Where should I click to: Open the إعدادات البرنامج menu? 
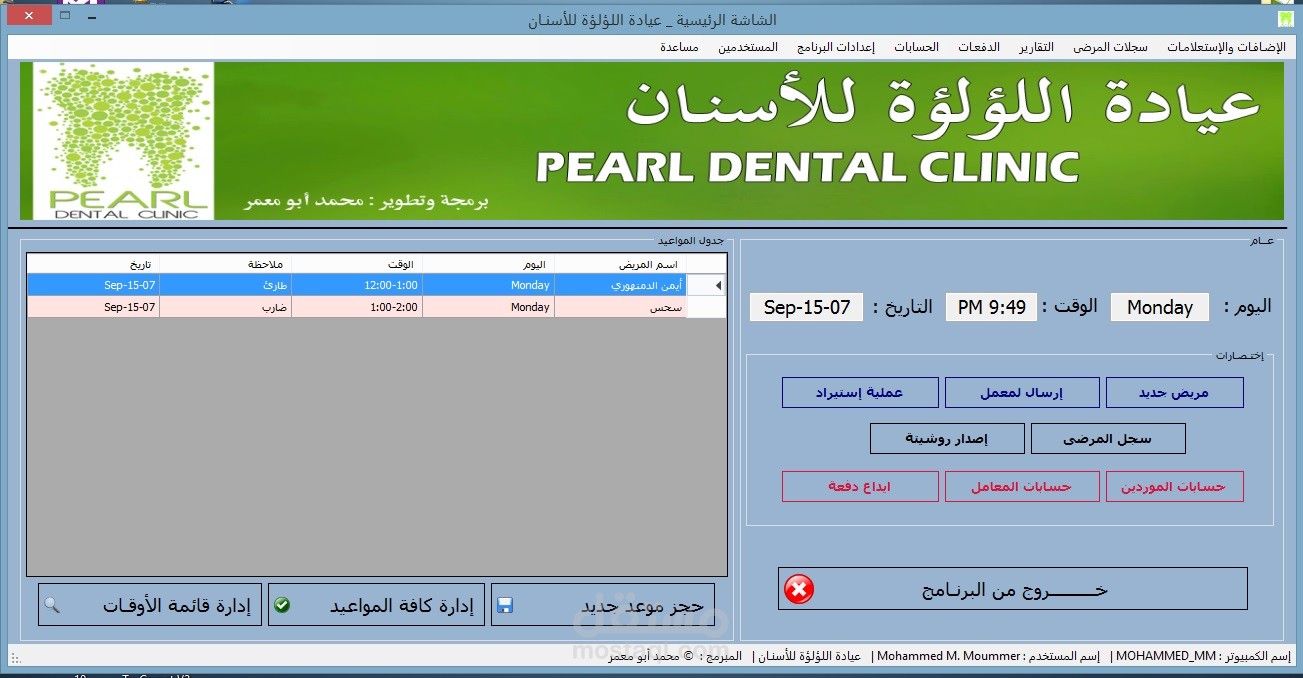[x=834, y=46]
